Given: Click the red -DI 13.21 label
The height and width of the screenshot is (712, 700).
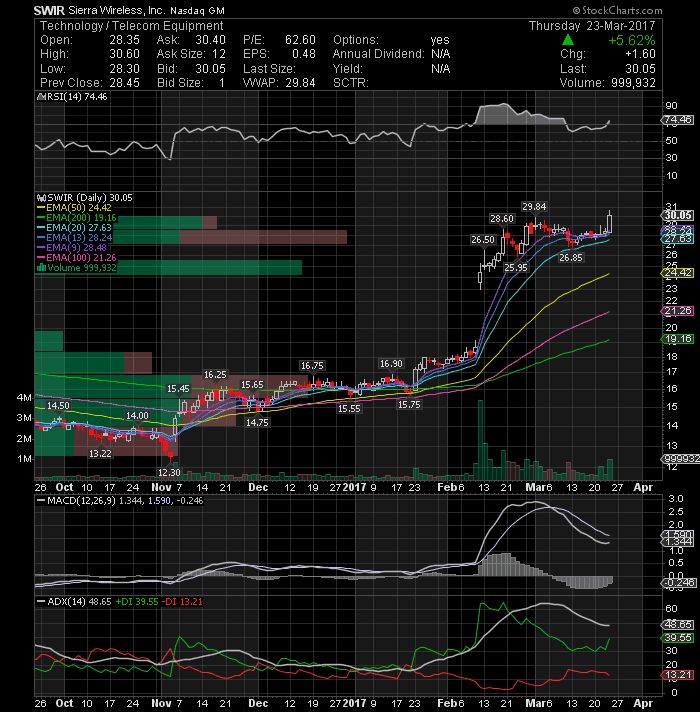Looking at the screenshot, I should (182, 602).
